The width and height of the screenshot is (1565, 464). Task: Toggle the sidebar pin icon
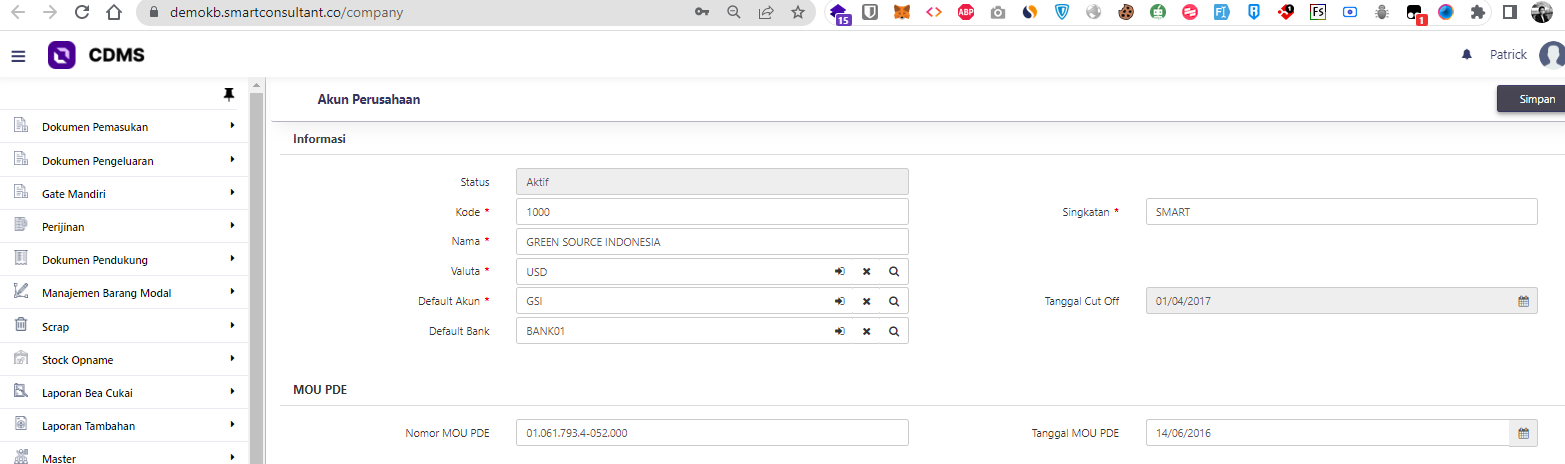coord(229,94)
